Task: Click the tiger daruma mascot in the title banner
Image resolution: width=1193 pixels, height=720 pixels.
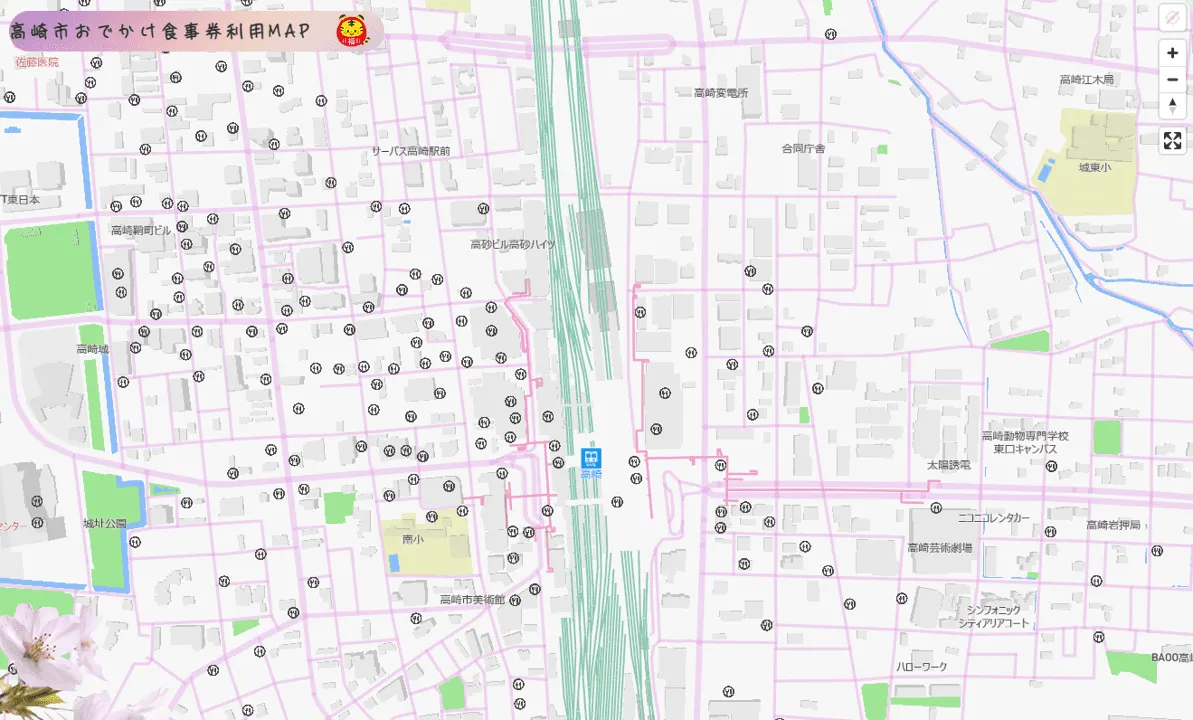Action: click(x=352, y=30)
